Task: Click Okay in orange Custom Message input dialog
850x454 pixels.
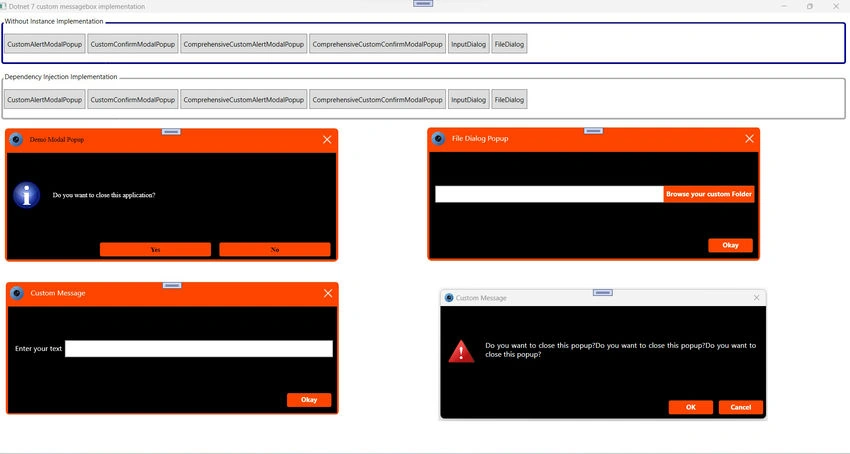Action: tap(309, 400)
